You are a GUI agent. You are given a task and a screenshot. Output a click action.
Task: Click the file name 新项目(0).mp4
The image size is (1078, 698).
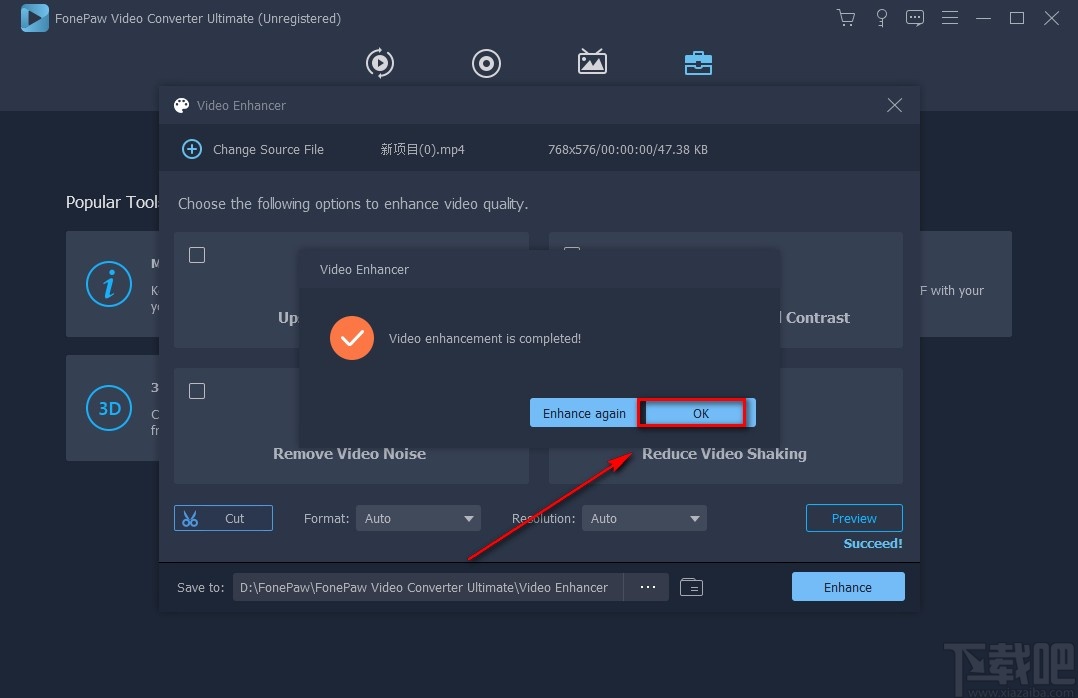click(423, 149)
